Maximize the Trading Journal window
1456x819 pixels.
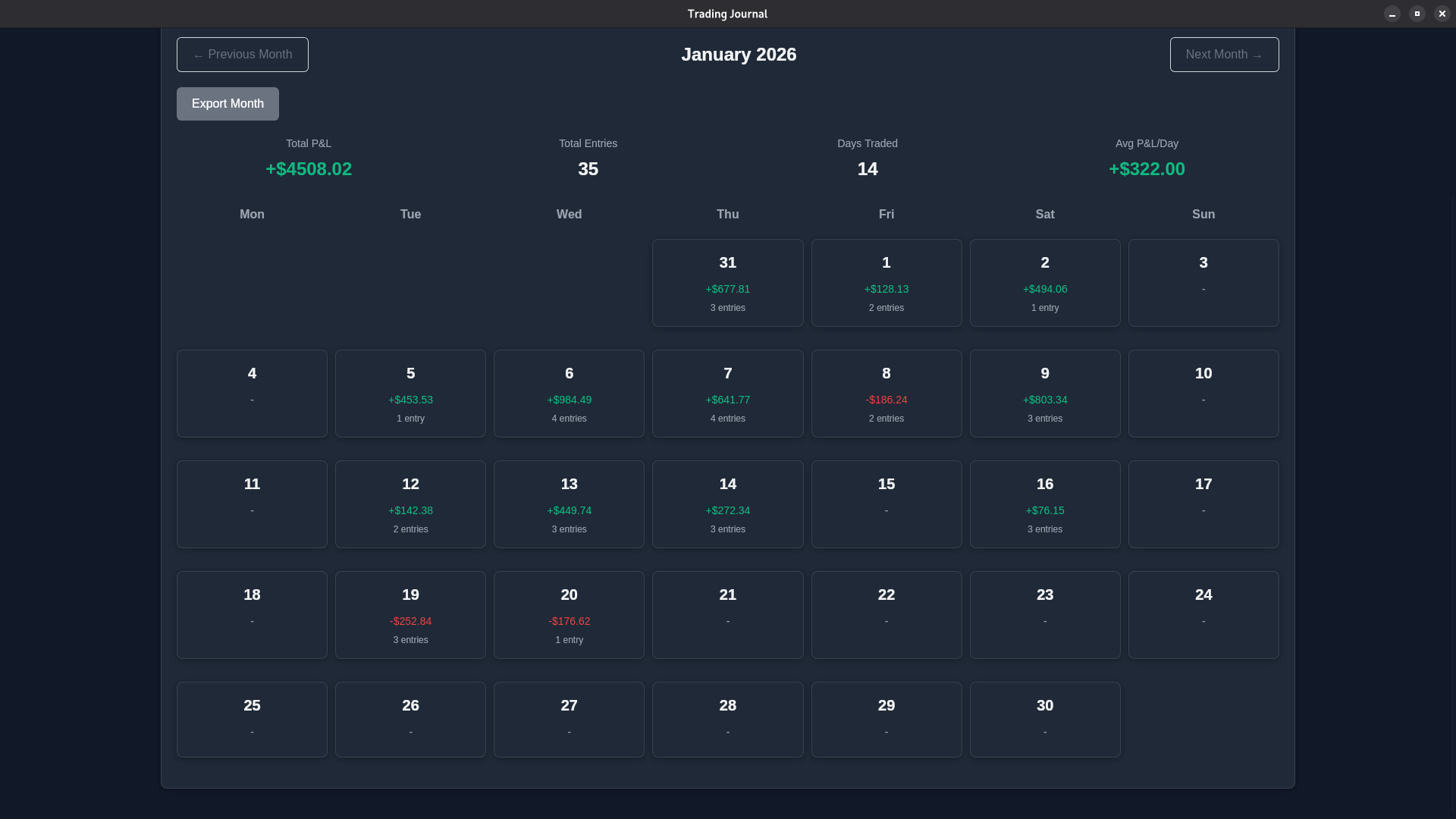pos(1417,14)
